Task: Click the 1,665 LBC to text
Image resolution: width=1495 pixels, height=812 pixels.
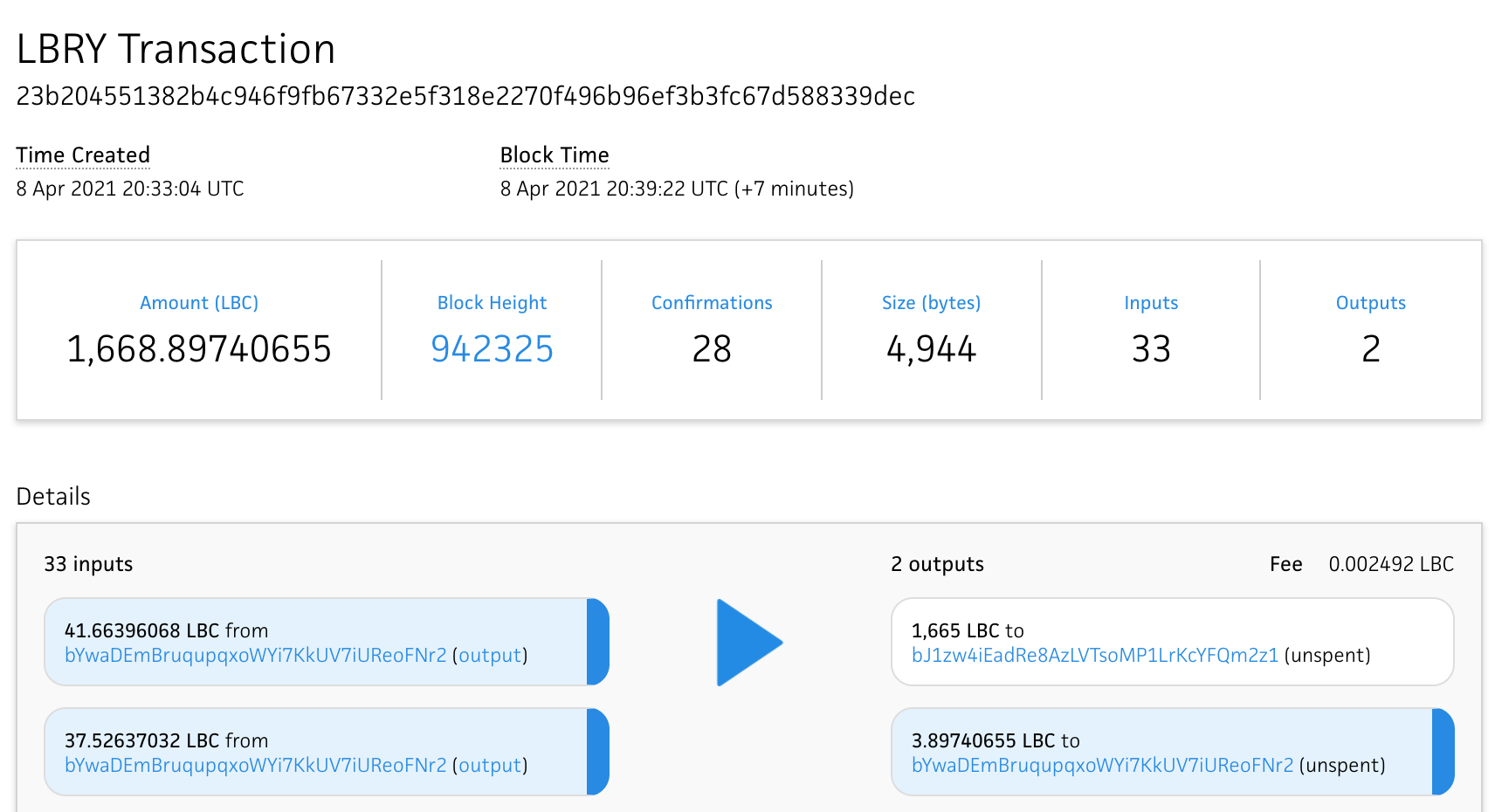Action: coord(968,630)
